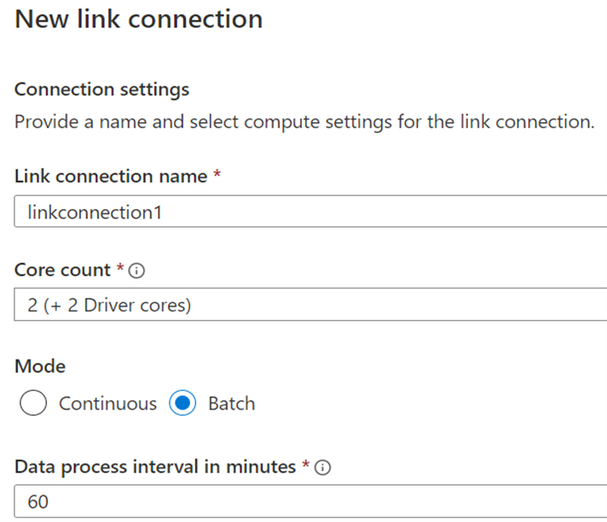This screenshot has width=607, height=522.
Task: Click the Data process interval info icon
Action: pos(322,467)
